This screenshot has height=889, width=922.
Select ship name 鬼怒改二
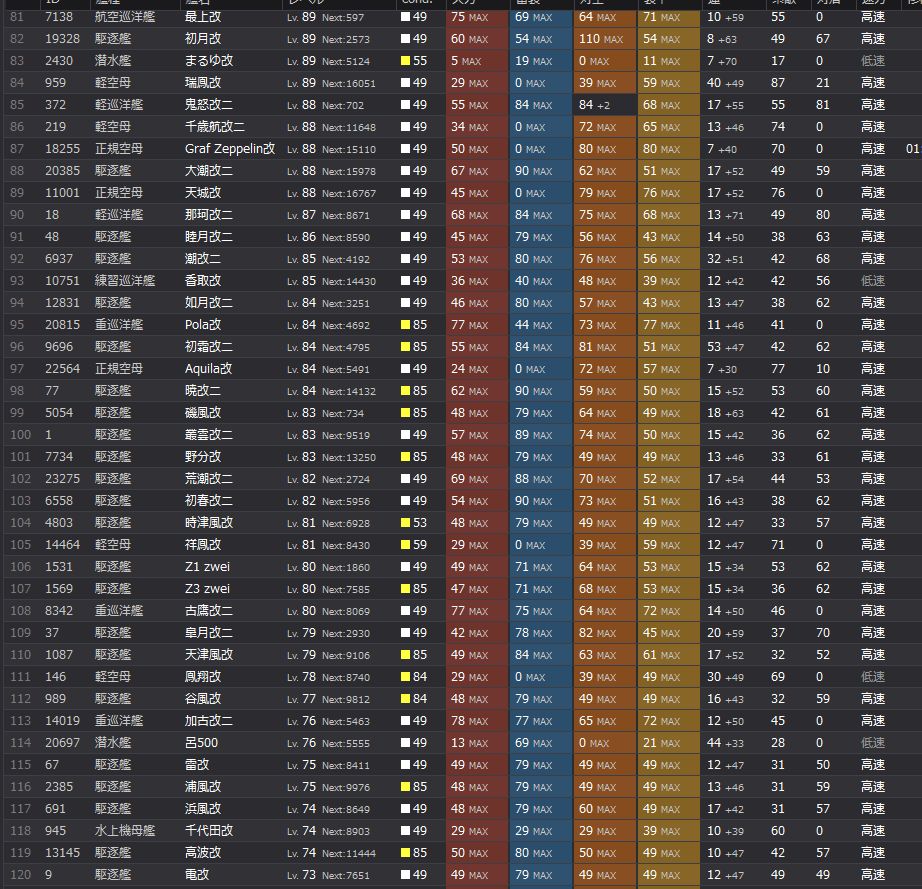click(209, 105)
